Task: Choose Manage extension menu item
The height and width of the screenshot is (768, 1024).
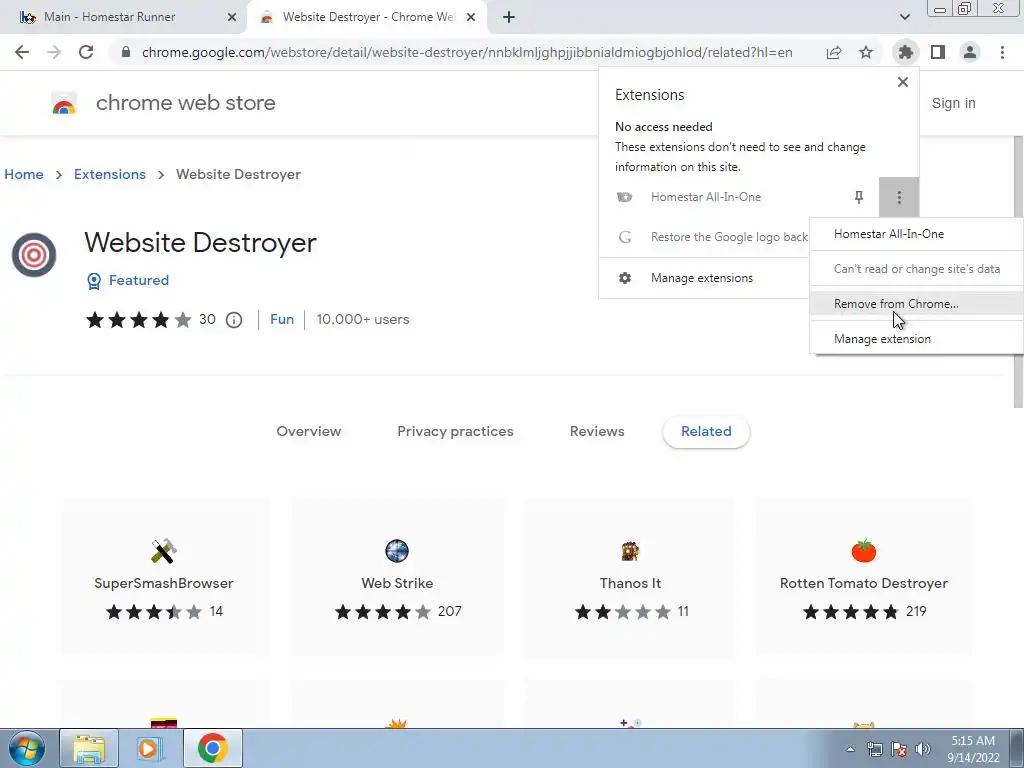Action: (x=917, y=339)
